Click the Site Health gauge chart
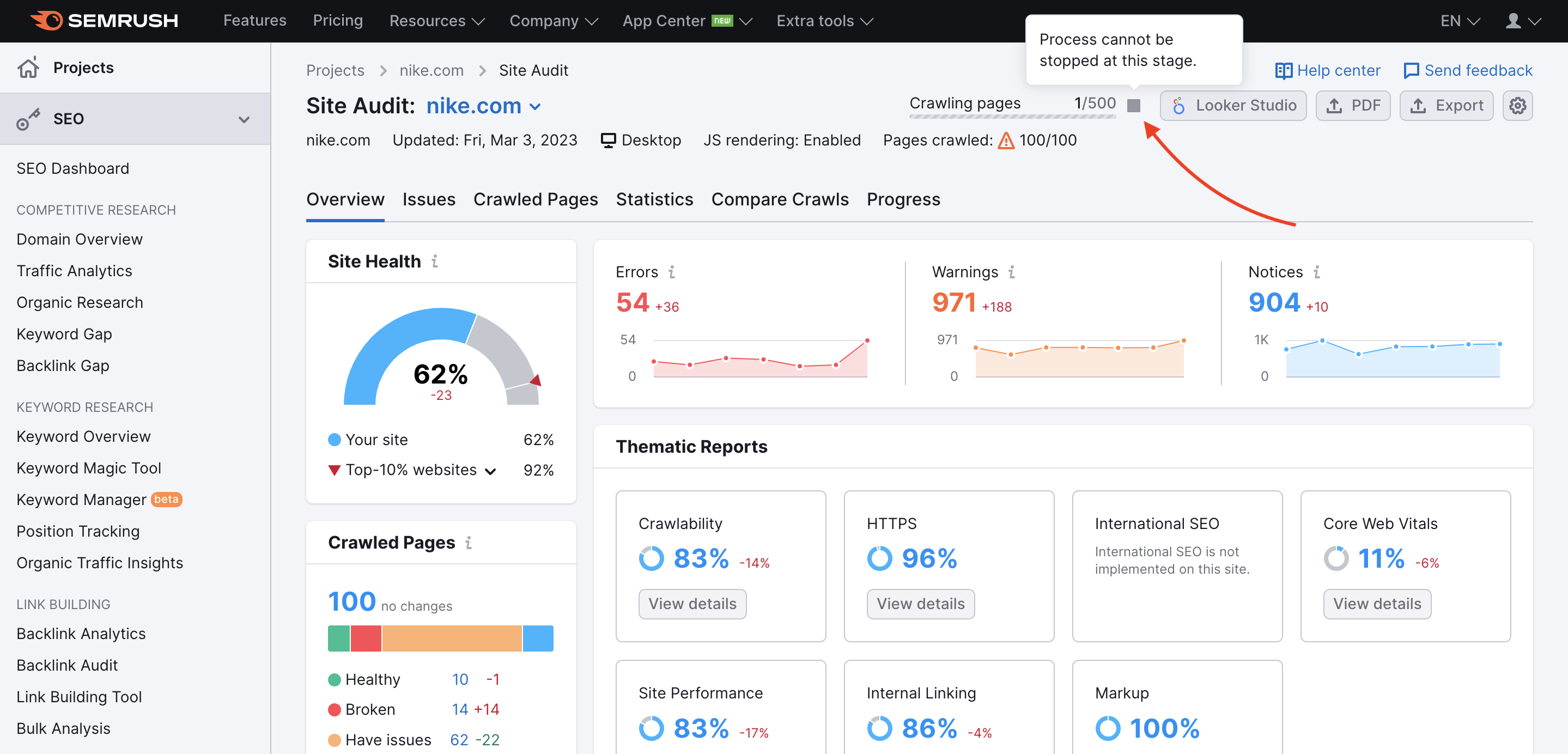 tap(441, 357)
